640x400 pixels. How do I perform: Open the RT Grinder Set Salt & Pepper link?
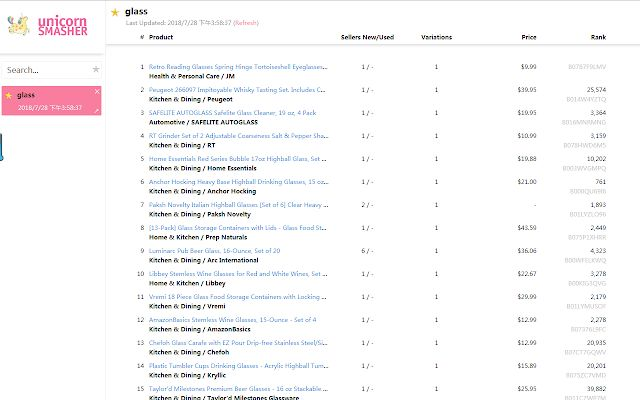(238, 136)
